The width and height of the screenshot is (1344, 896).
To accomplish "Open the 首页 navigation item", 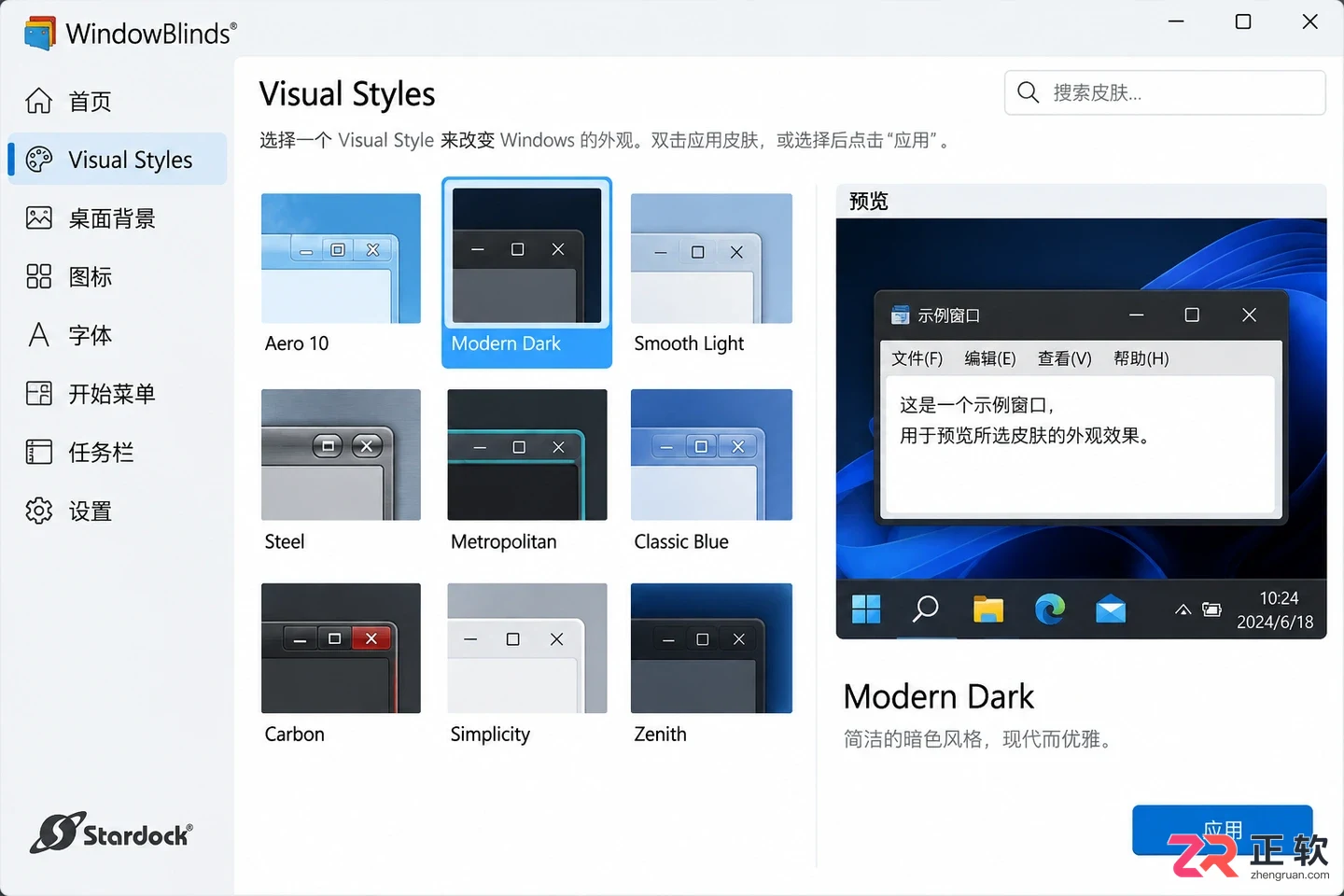I will click(x=117, y=101).
